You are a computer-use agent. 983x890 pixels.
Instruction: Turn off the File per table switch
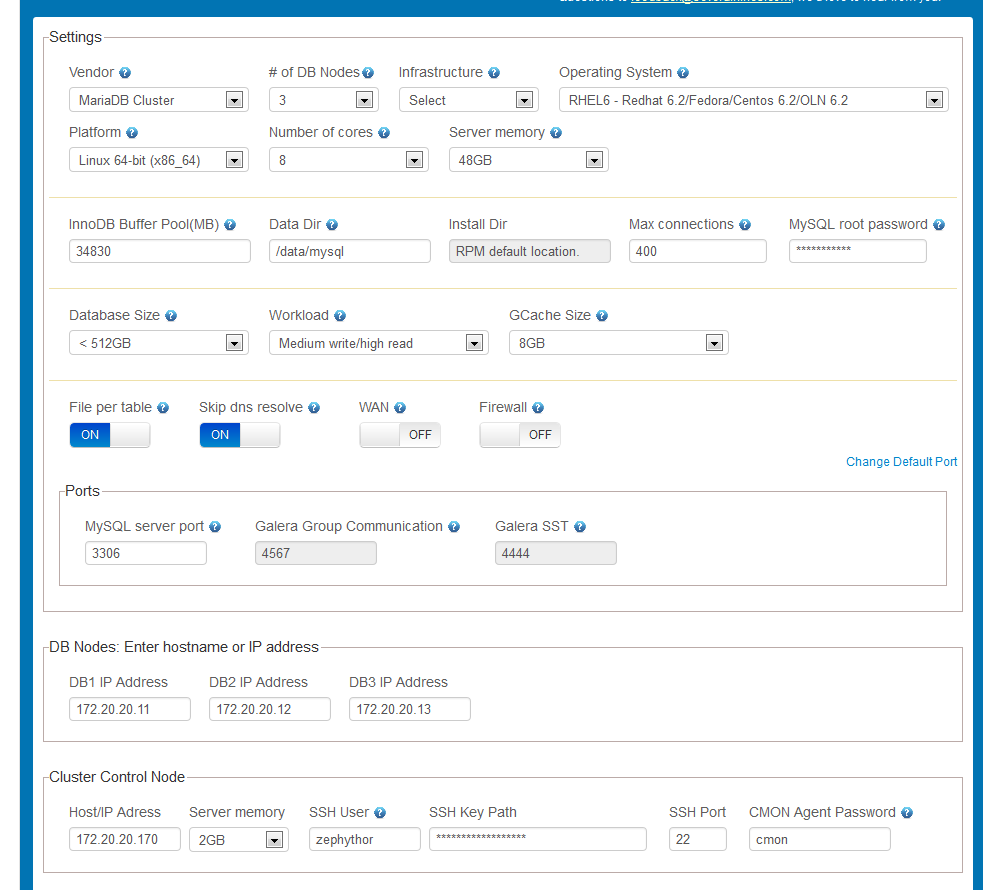(110, 435)
